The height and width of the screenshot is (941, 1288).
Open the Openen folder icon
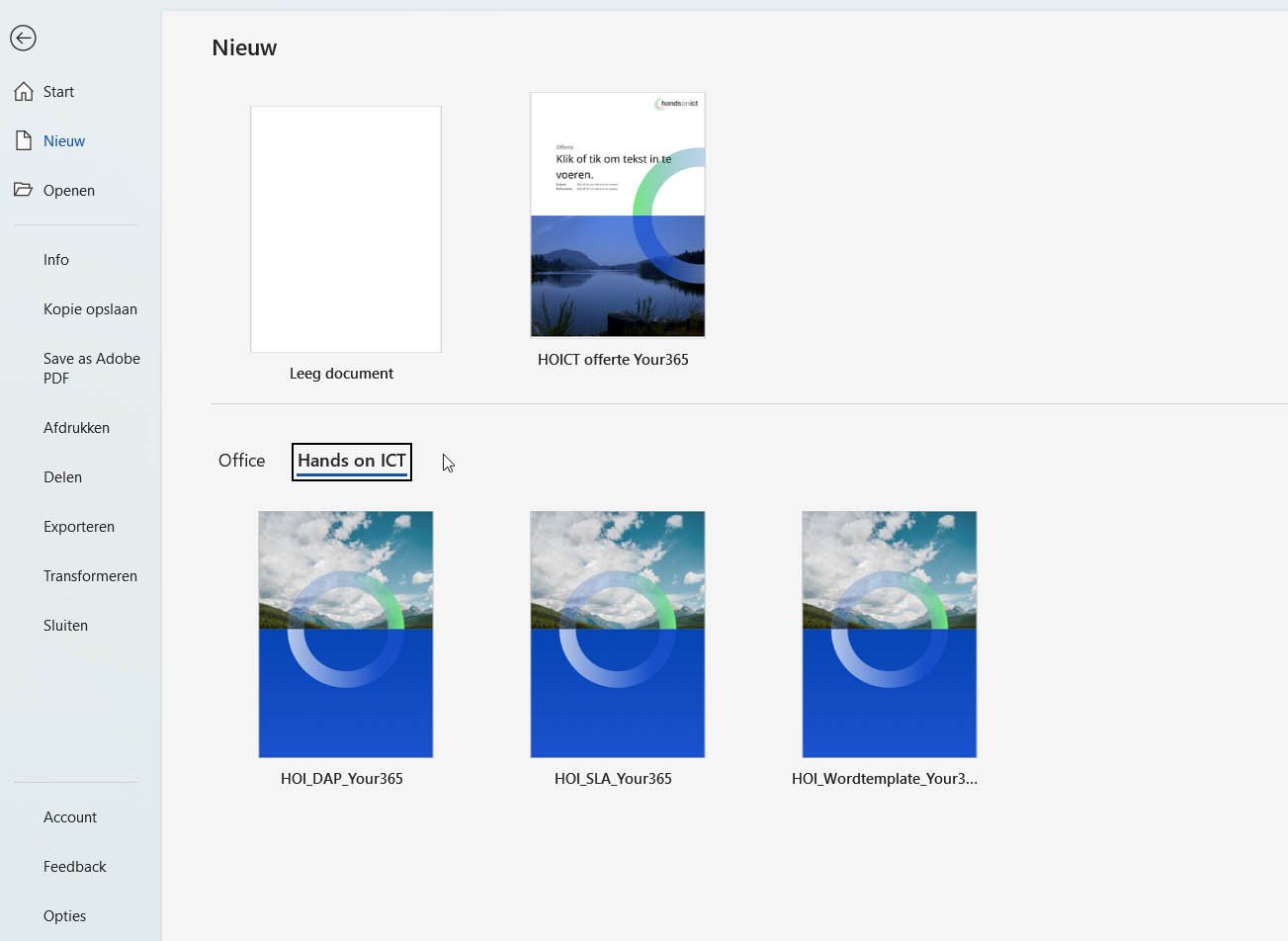pyautogui.click(x=68, y=190)
